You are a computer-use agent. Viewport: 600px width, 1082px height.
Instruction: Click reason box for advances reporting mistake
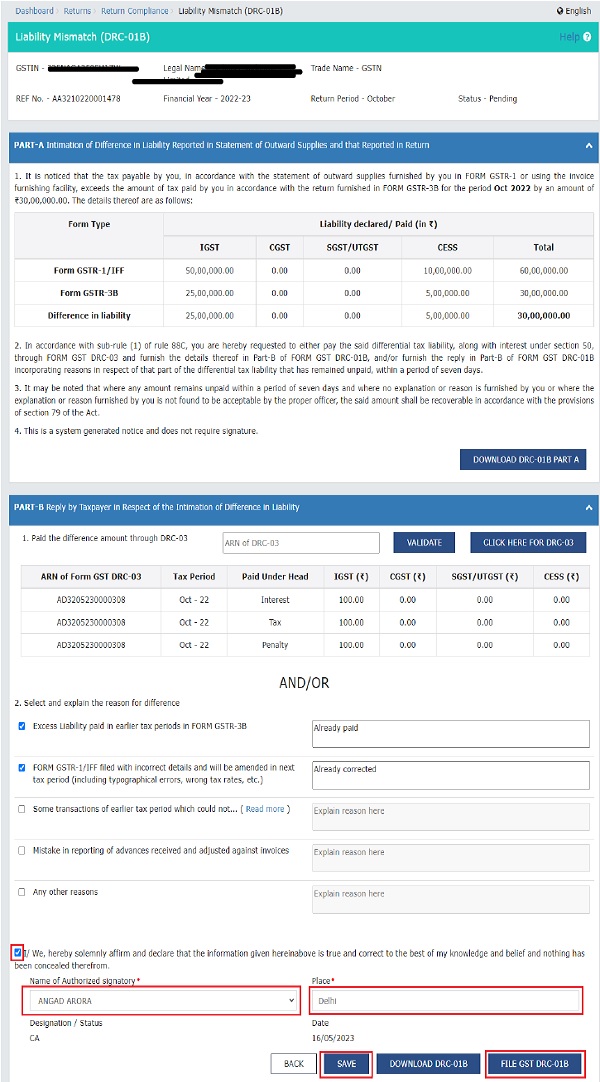[x=451, y=858]
